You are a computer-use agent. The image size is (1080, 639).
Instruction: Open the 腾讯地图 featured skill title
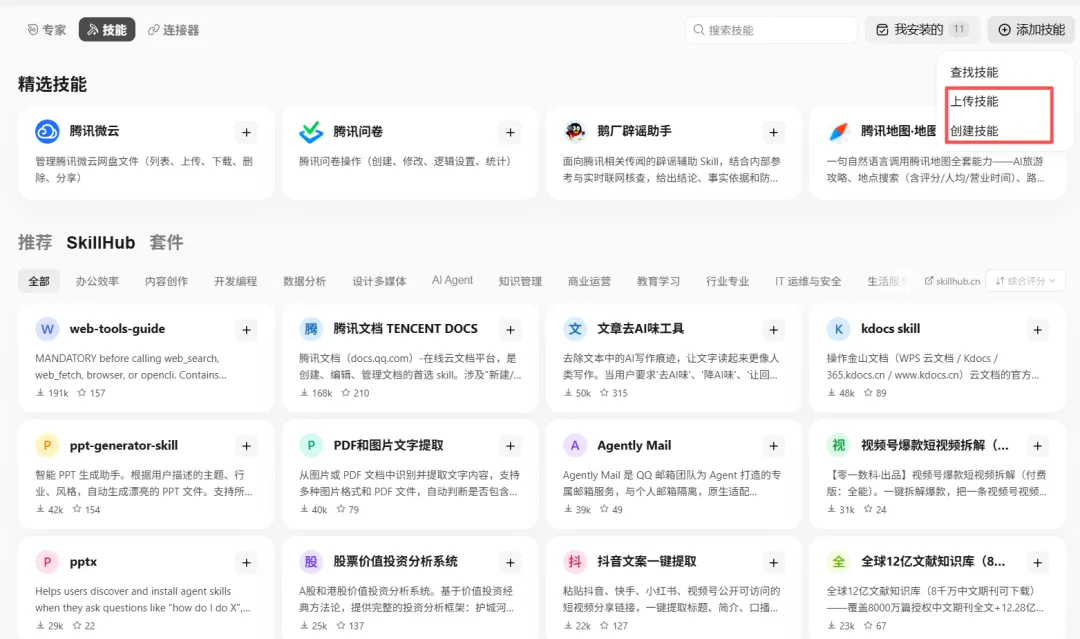coord(898,131)
